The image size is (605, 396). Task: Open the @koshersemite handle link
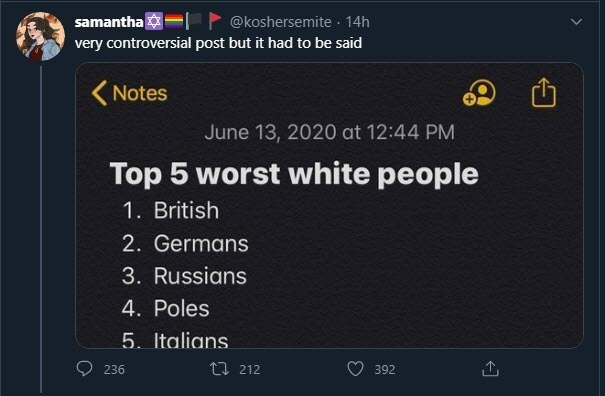click(x=281, y=22)
